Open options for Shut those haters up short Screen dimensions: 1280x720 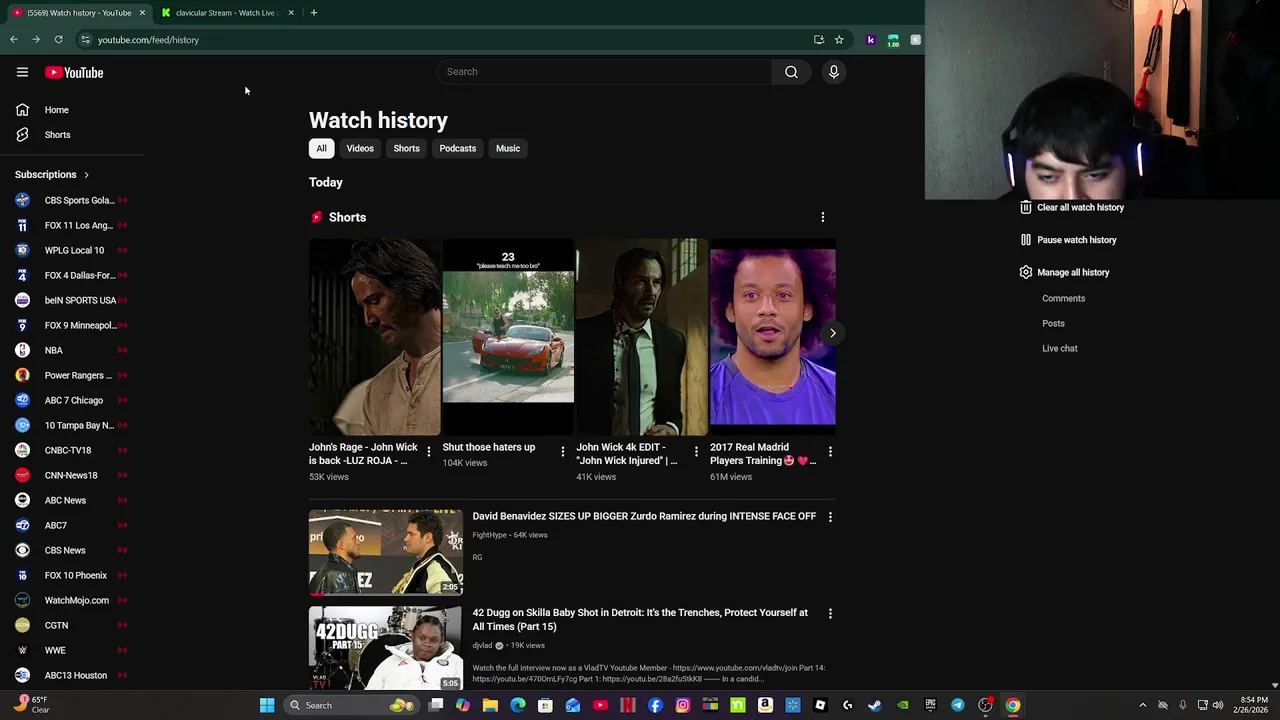[562, 452]
